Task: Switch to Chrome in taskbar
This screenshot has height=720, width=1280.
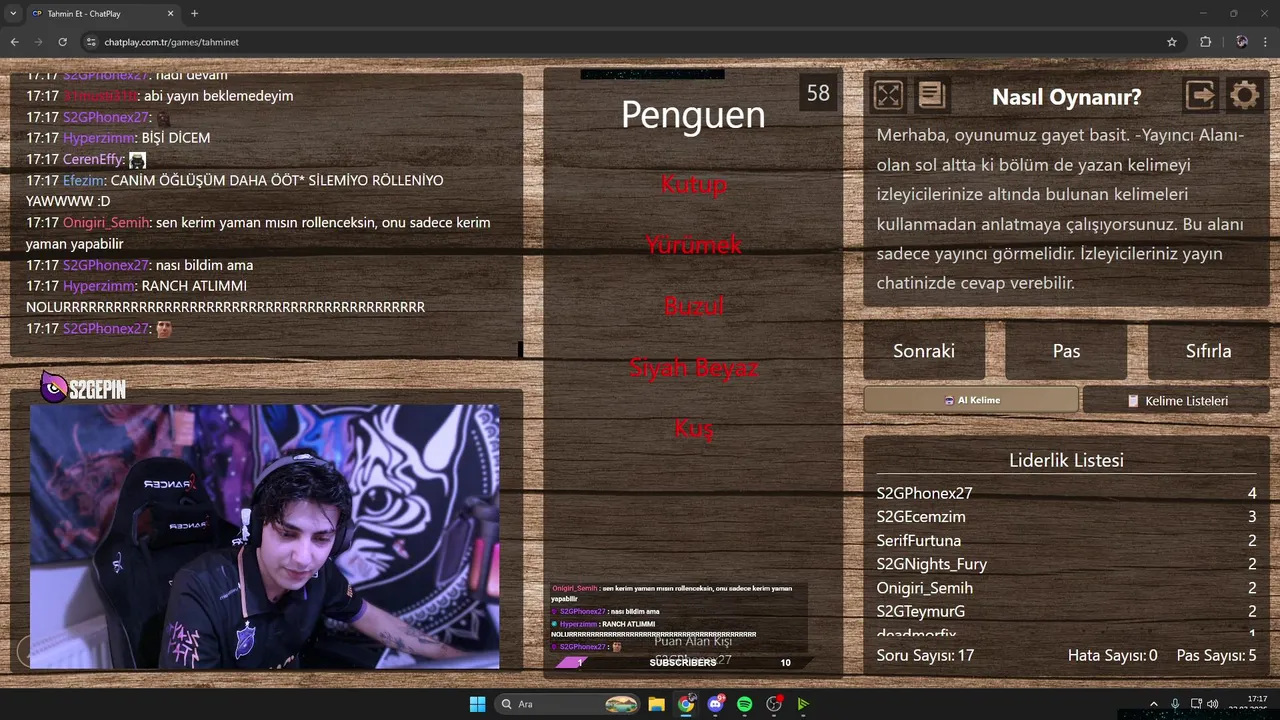Action: [x=686, y=704]
